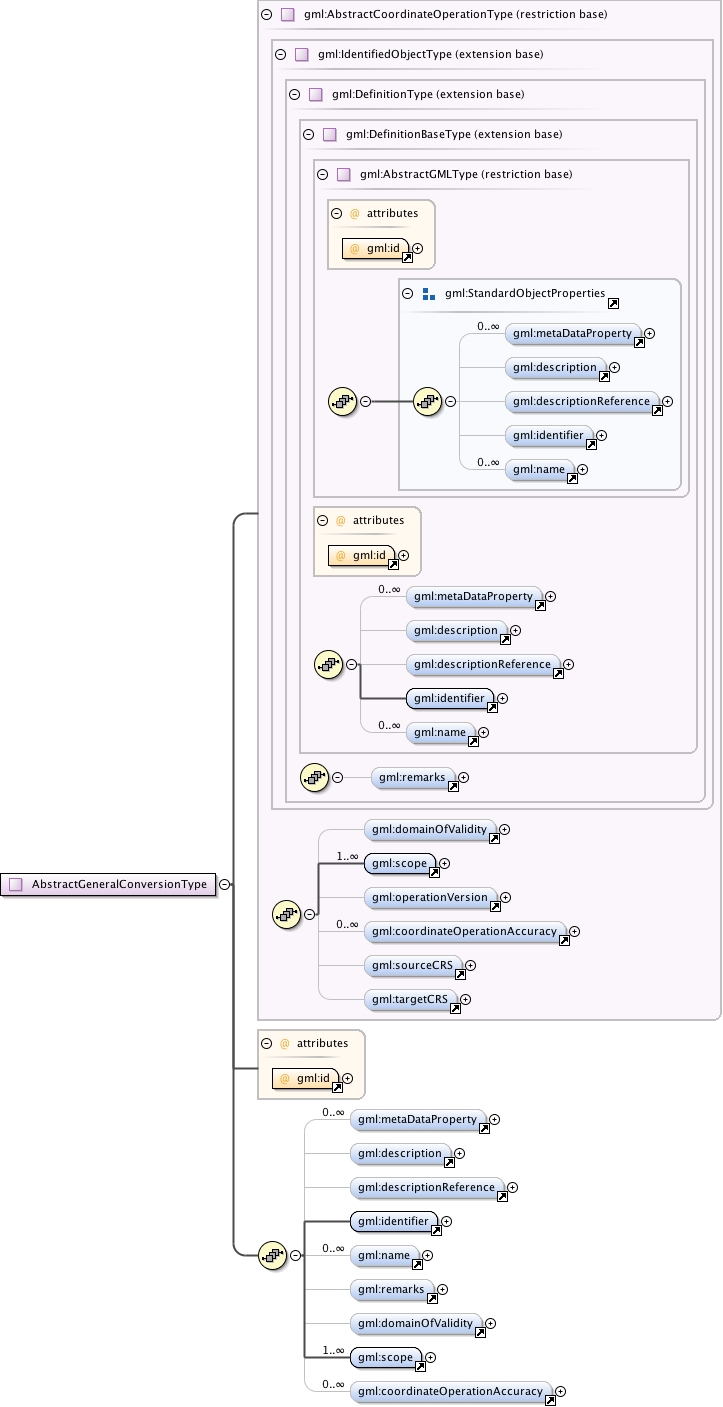Click the gml:StandardObjectProperties group icon
This screenshot has height=1407, width=723.
pos(429,294)
